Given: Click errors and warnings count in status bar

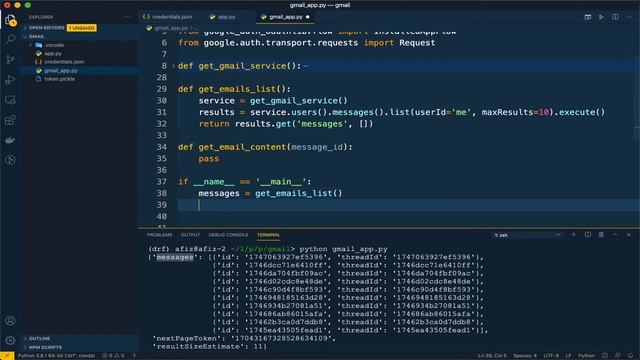Looking at the screenshot, I should point(113,356).
